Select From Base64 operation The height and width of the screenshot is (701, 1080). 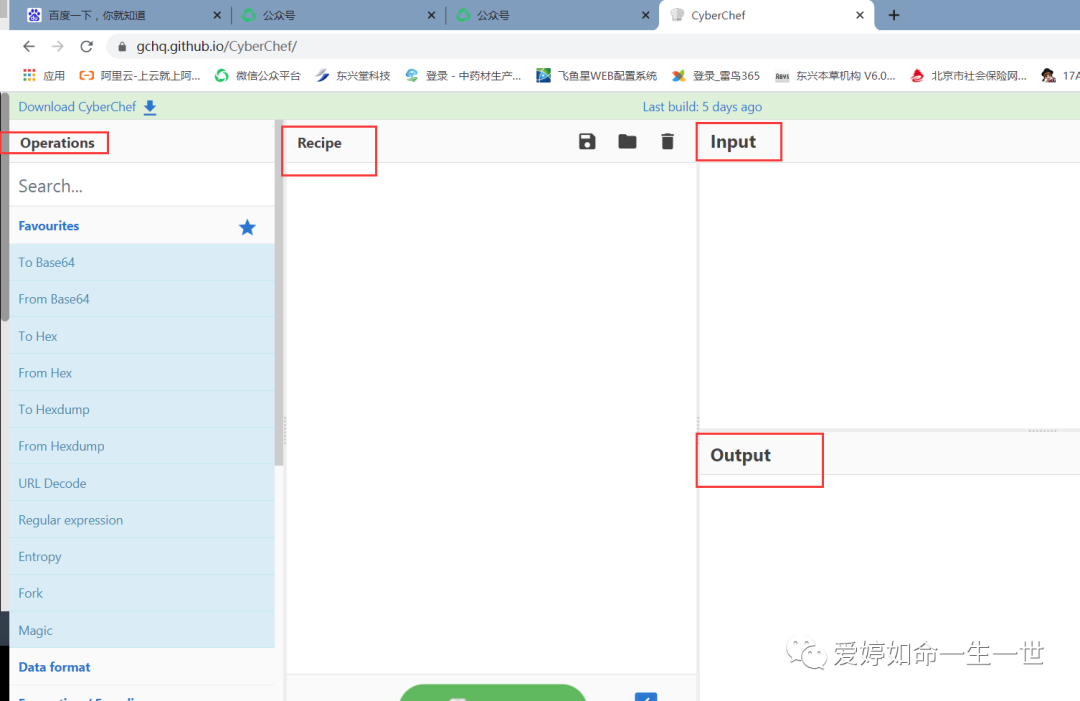[142, 299]
